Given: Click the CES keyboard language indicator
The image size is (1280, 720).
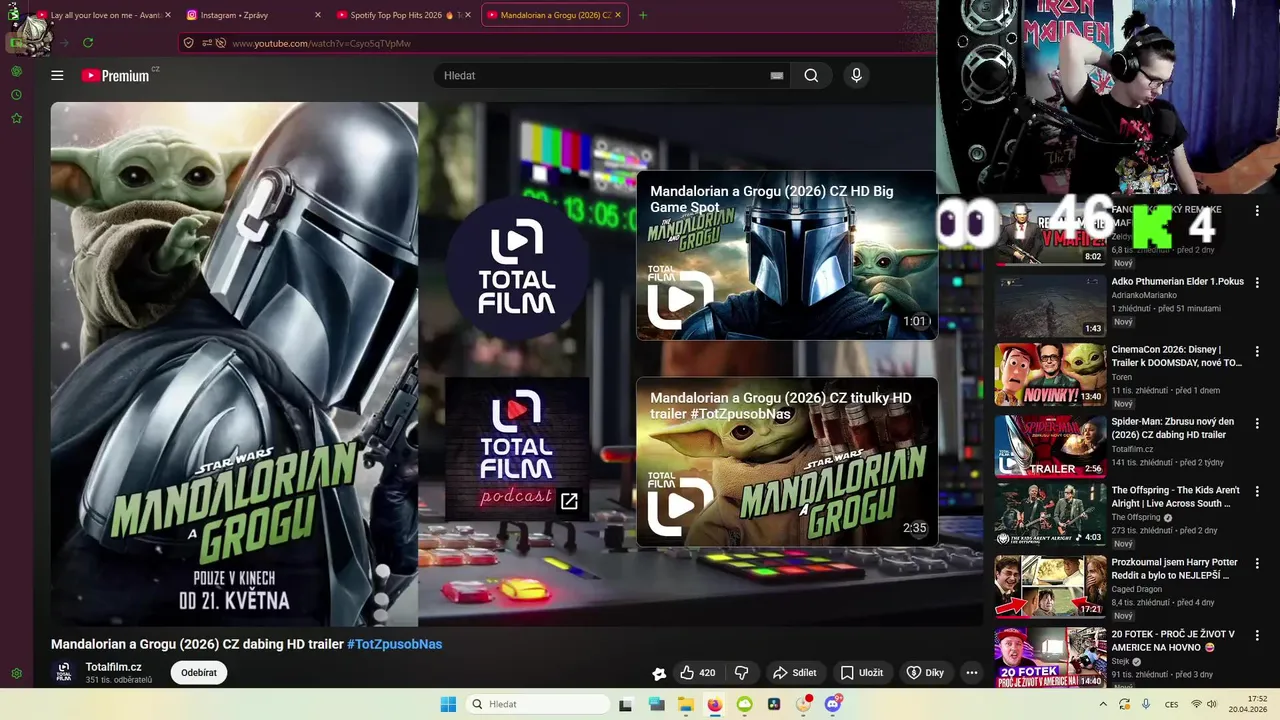Looking at the screenshot, I should 1171,704.
